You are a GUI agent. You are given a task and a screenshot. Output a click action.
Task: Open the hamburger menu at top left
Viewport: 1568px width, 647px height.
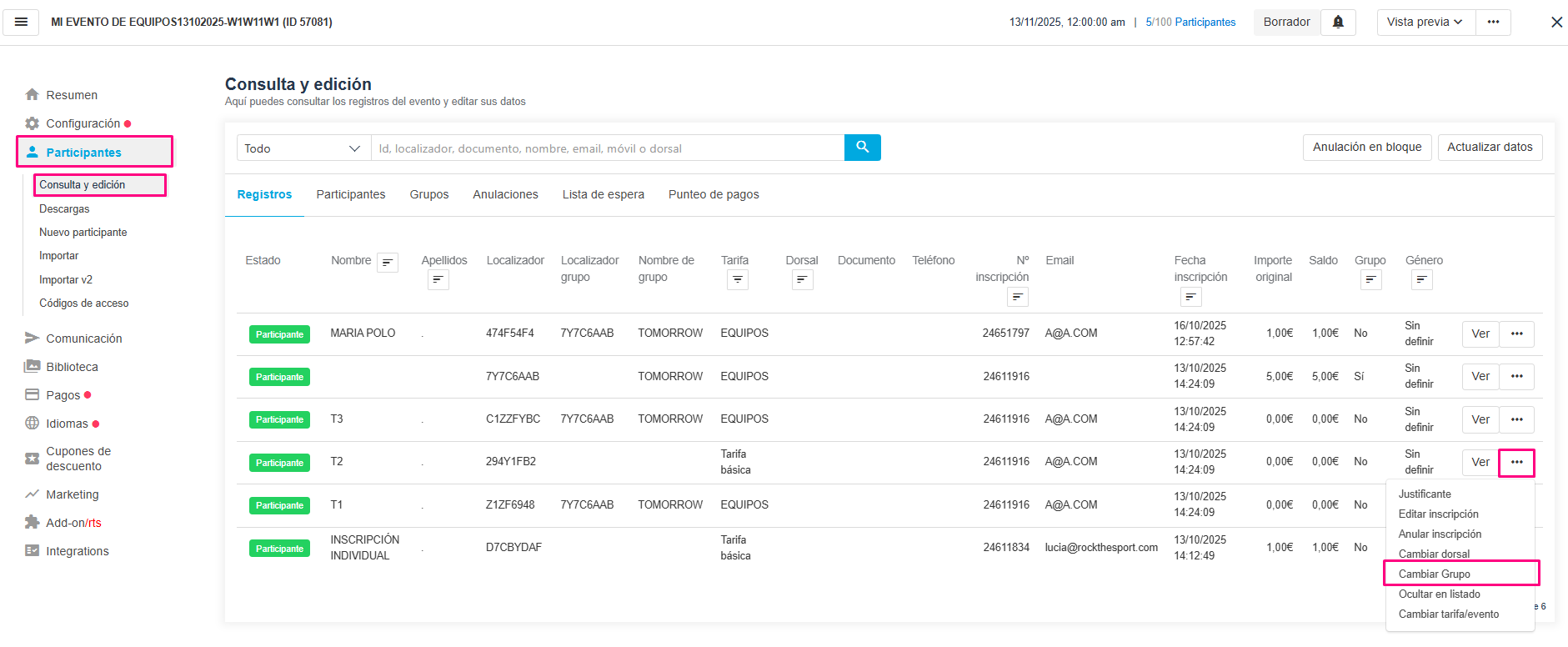22,23
